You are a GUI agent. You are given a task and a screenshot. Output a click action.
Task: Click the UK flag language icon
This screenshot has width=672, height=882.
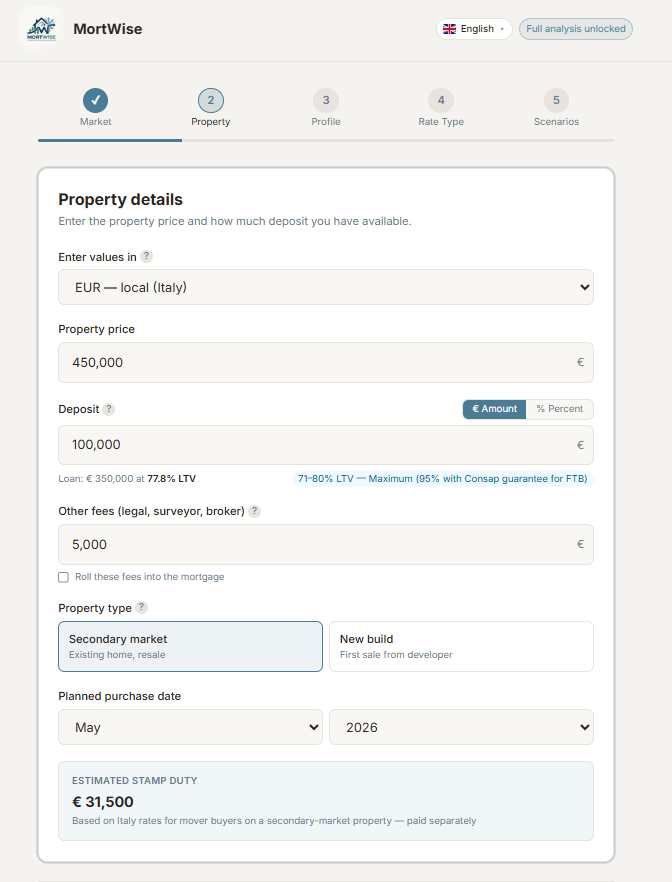(449, 29)
